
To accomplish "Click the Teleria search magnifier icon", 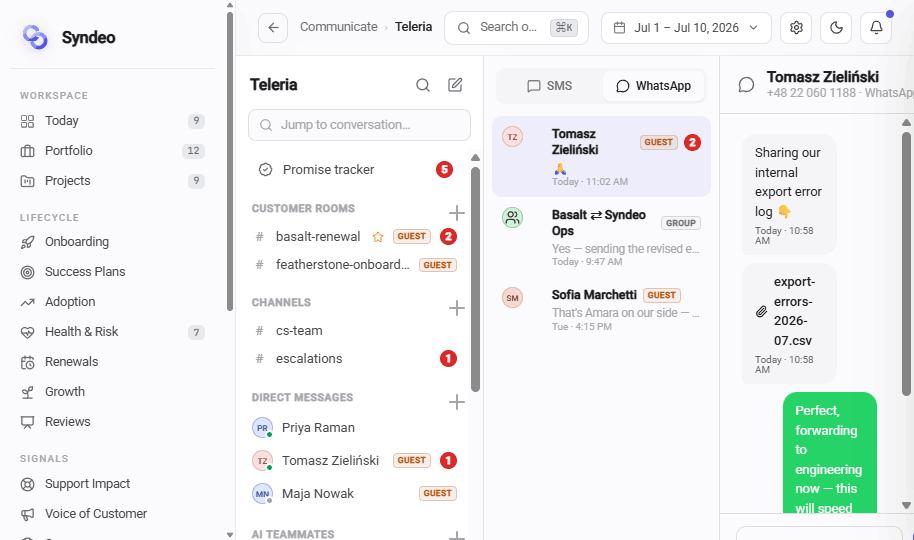I will click(x=423, y=85).
